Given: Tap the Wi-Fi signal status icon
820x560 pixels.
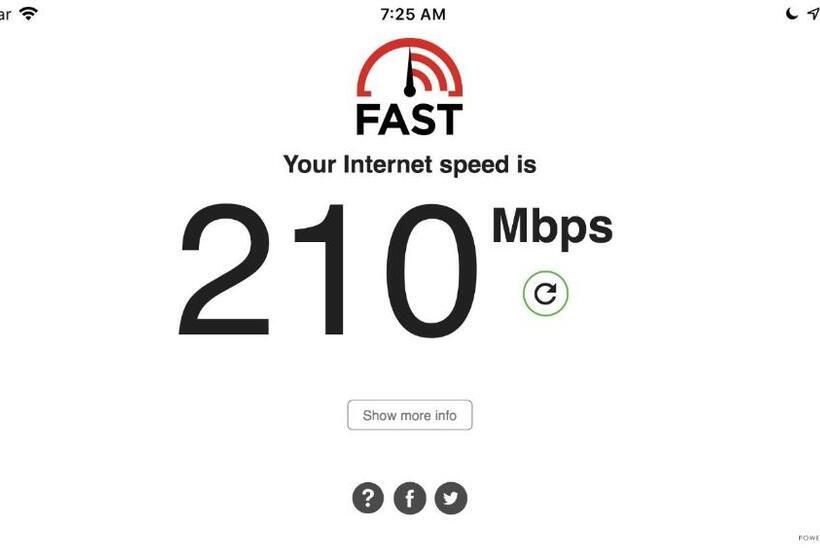Looking at the screenshot, I should point(28,14).
